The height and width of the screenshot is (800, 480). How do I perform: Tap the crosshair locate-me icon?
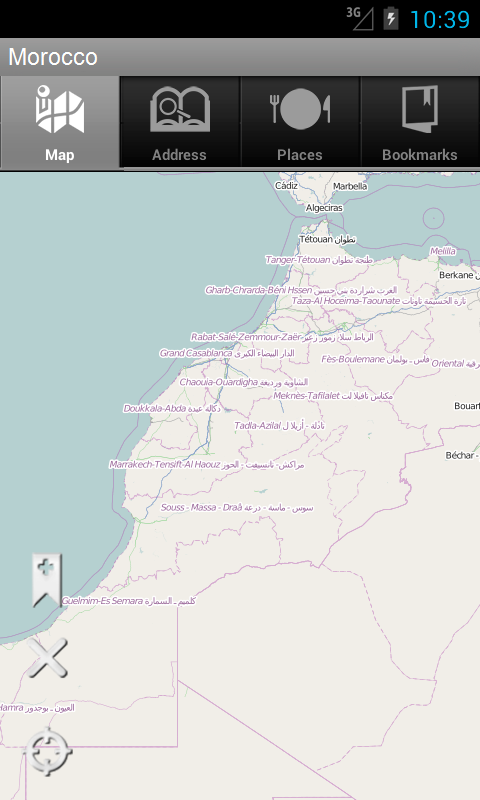point(48,752)
